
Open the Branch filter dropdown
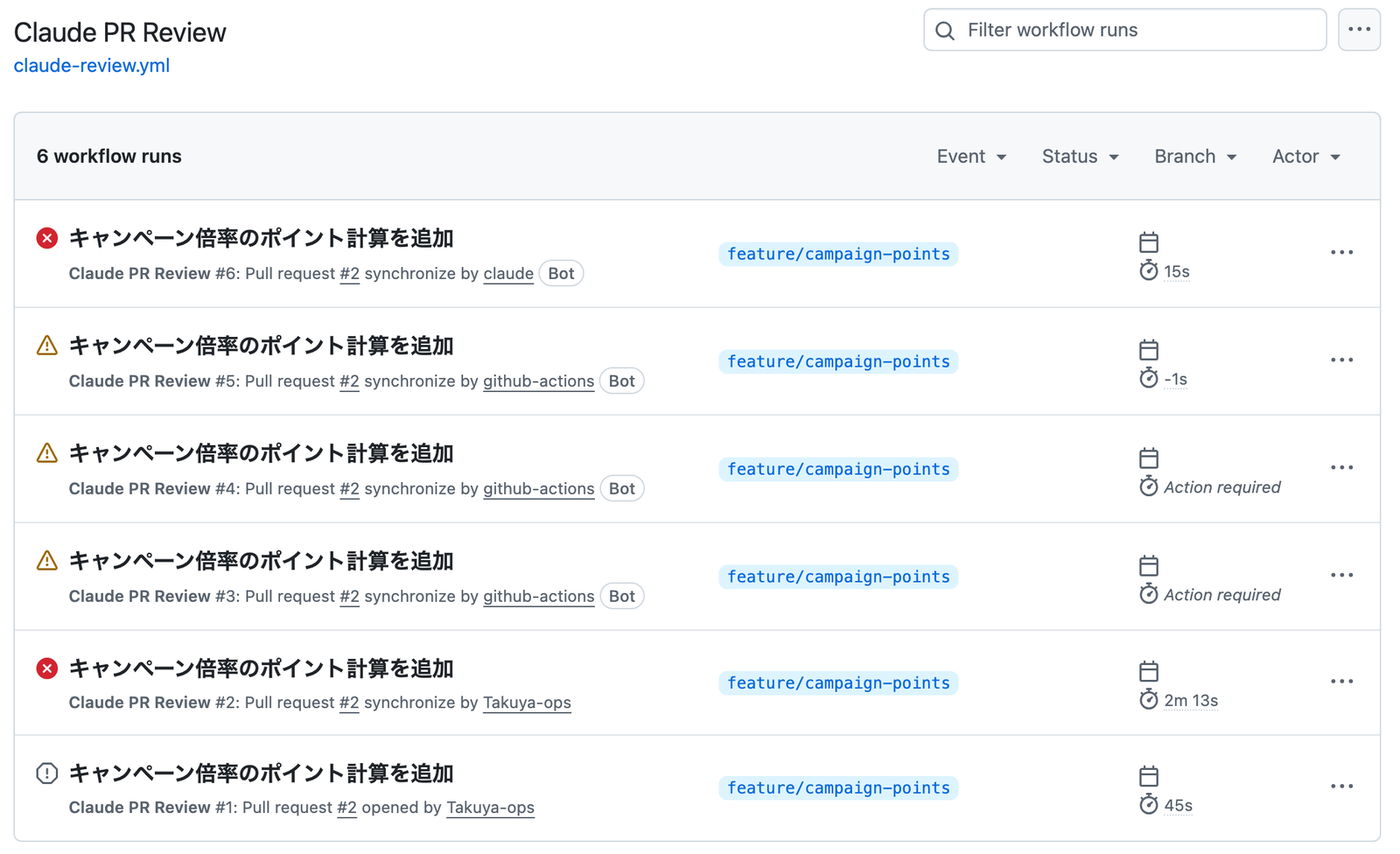[x=1195, y=157]
